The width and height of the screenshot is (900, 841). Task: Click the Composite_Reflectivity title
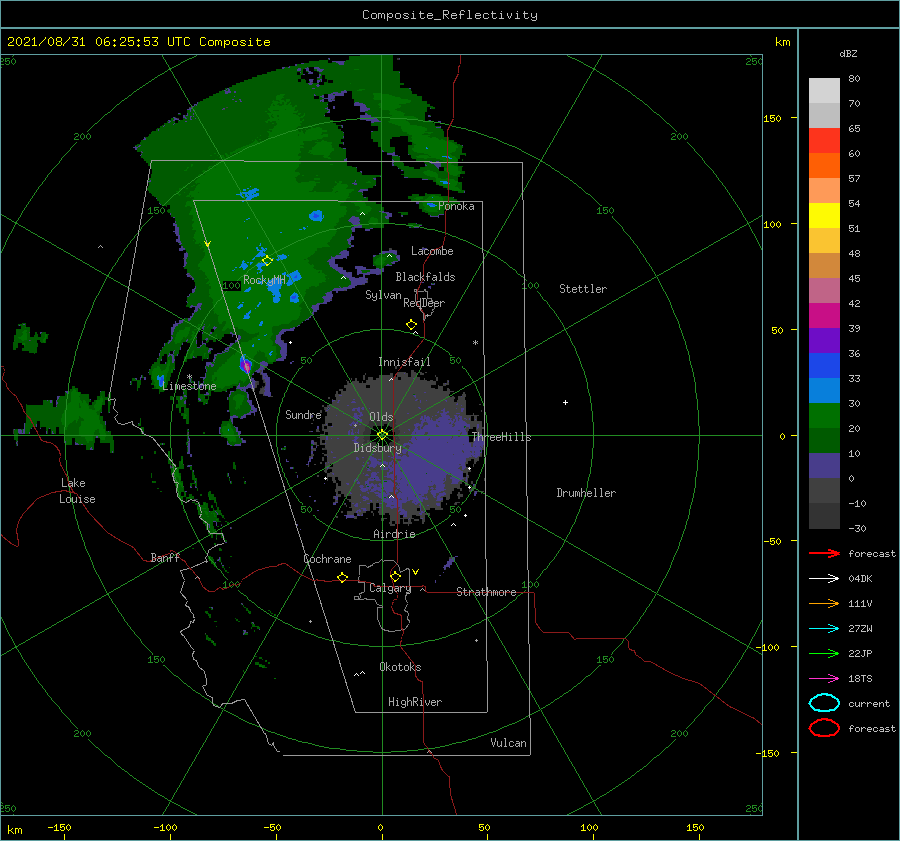(x=449, y=15)
